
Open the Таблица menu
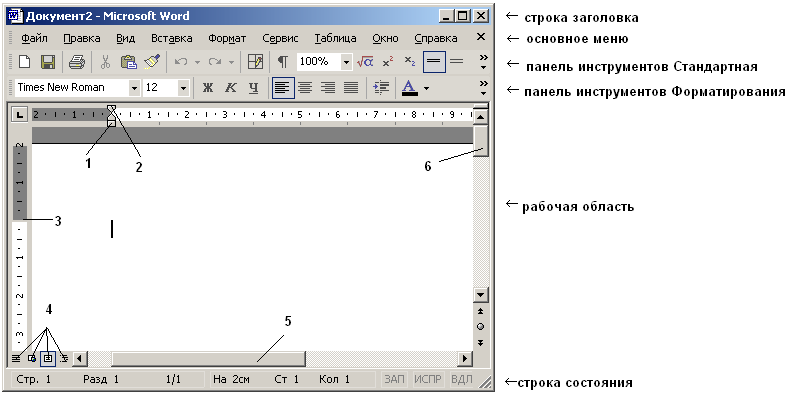point(335,38)
